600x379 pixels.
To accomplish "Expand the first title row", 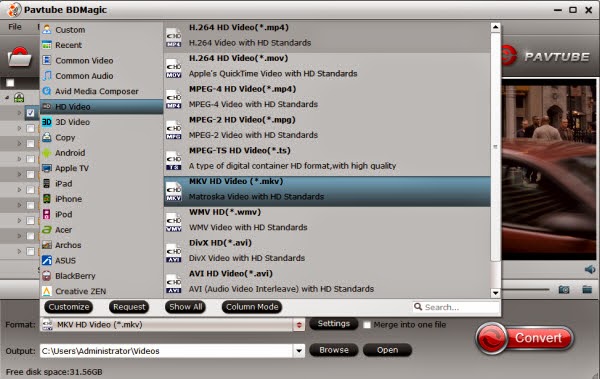I will 19,113.
